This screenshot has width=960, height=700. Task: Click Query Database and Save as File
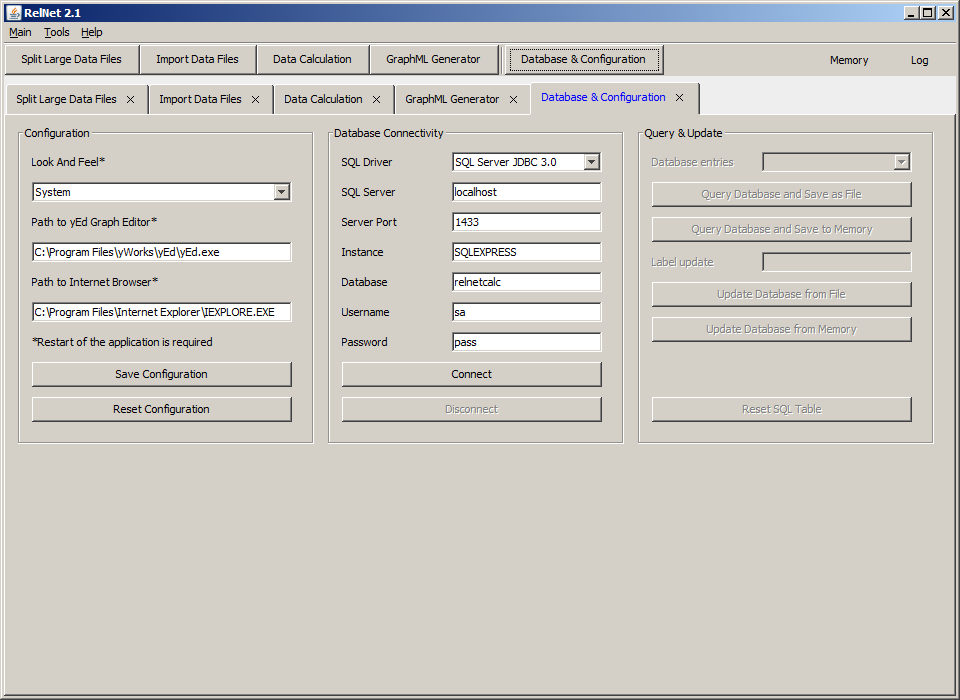781,194
